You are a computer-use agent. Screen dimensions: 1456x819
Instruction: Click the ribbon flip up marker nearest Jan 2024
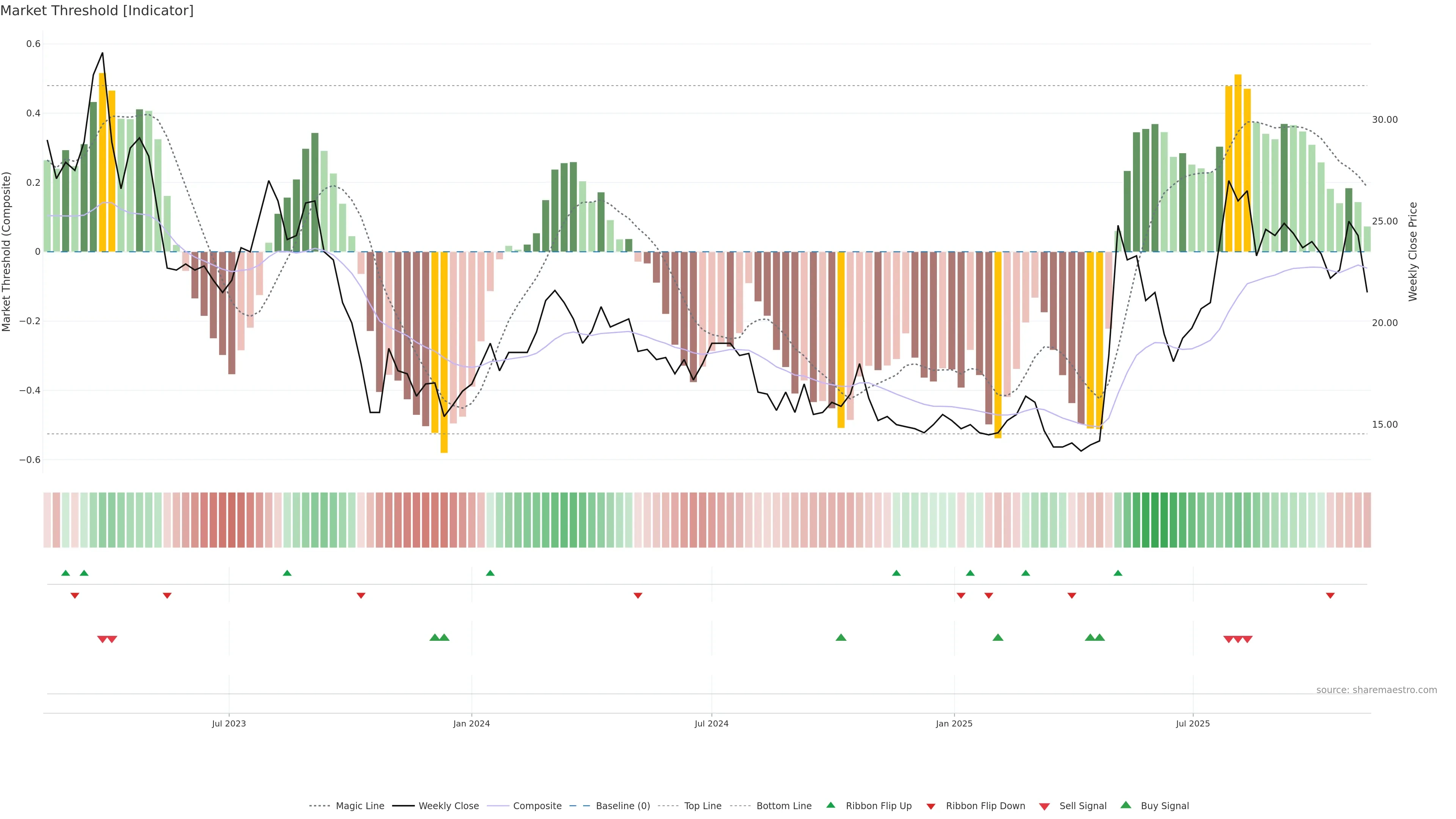(490, 573)
